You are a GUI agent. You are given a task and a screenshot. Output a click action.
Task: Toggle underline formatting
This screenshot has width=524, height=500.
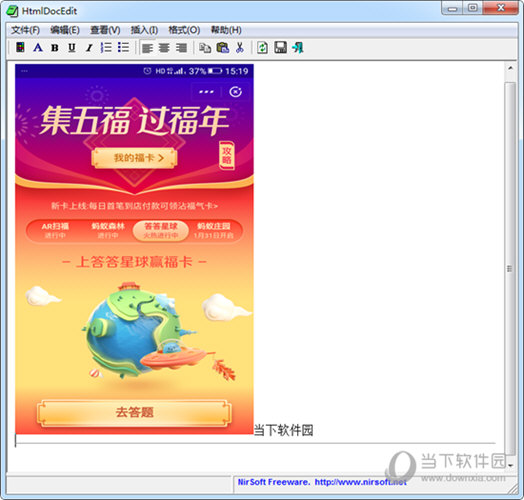[x=72, y=48]
